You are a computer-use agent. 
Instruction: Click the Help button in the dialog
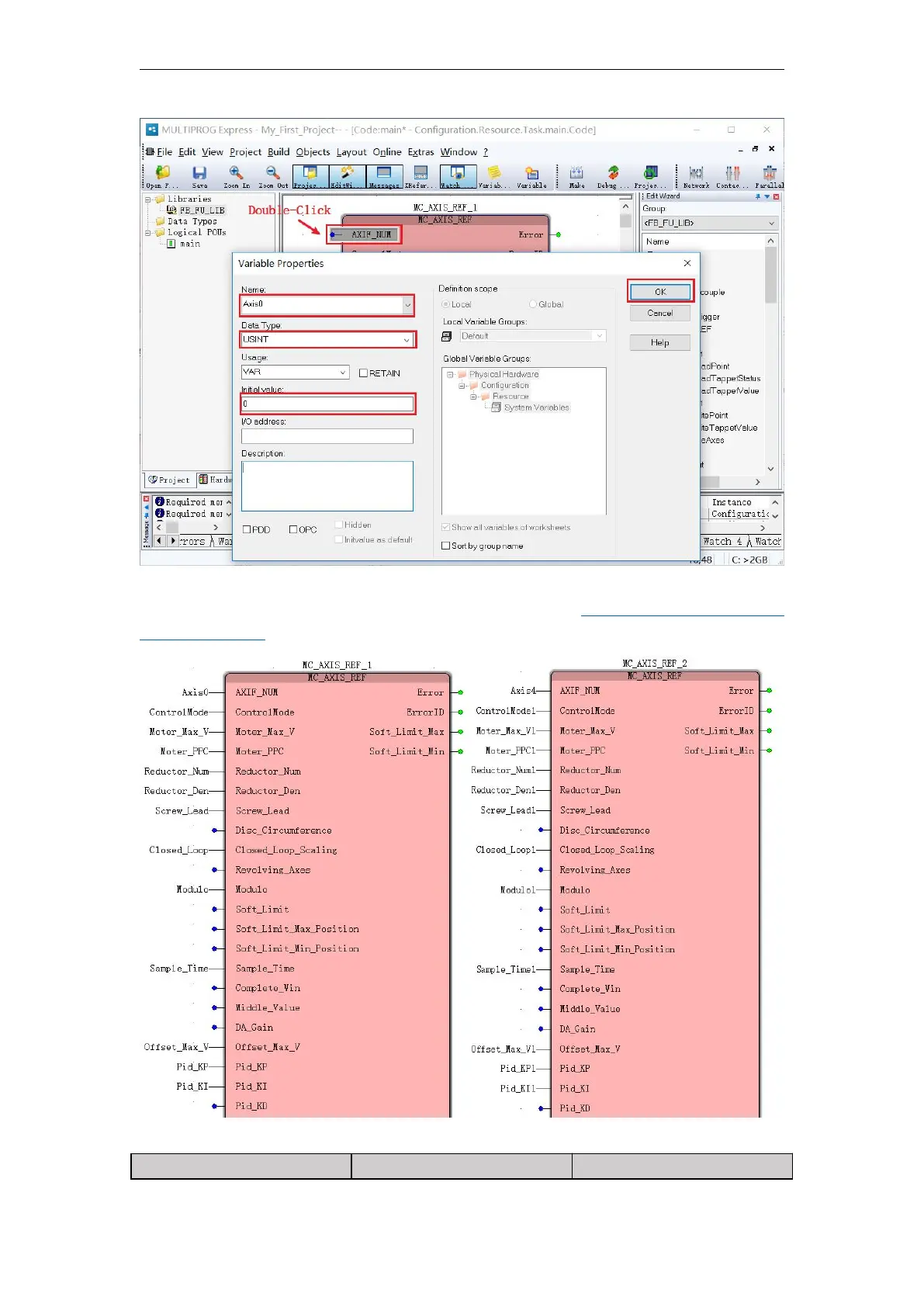[x=660, y=343]
